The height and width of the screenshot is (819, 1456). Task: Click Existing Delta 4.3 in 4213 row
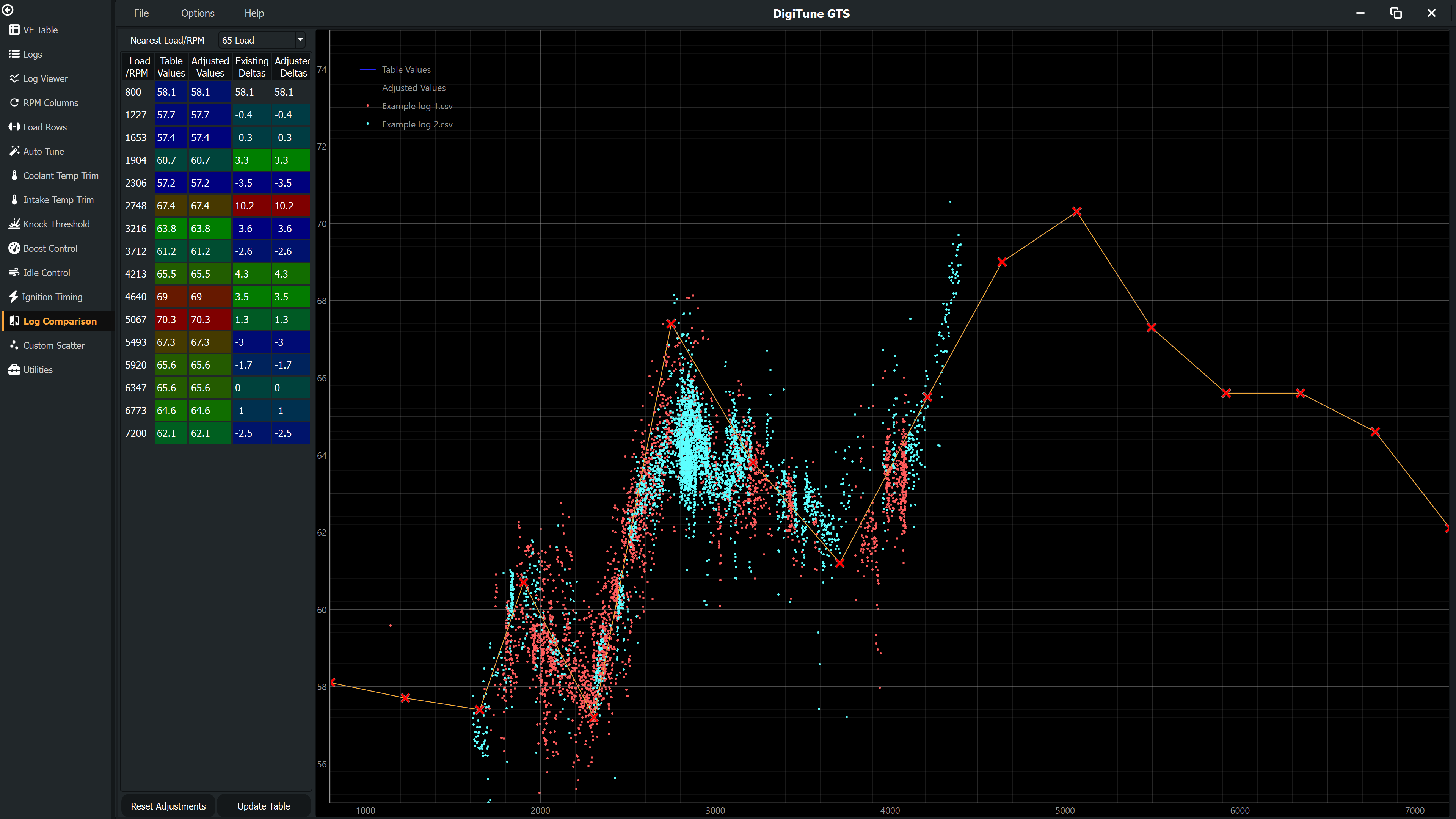[251, 274]
